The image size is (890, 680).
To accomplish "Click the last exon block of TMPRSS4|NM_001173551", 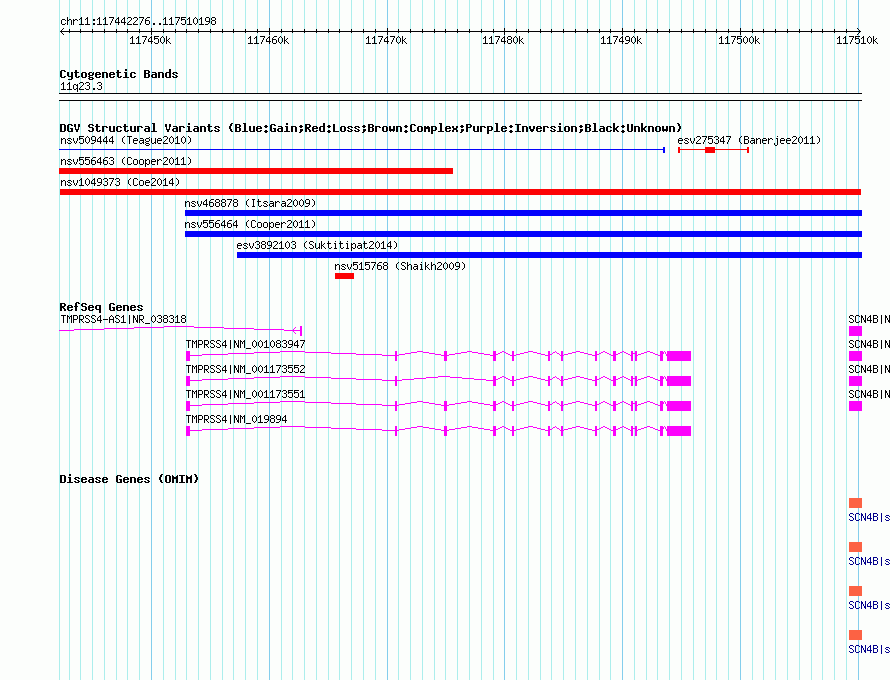I will [679, 406].
